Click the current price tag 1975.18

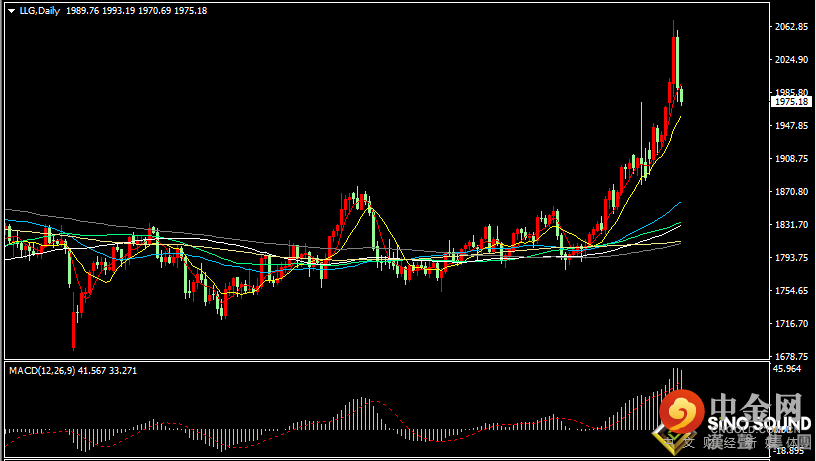point(791,101)
